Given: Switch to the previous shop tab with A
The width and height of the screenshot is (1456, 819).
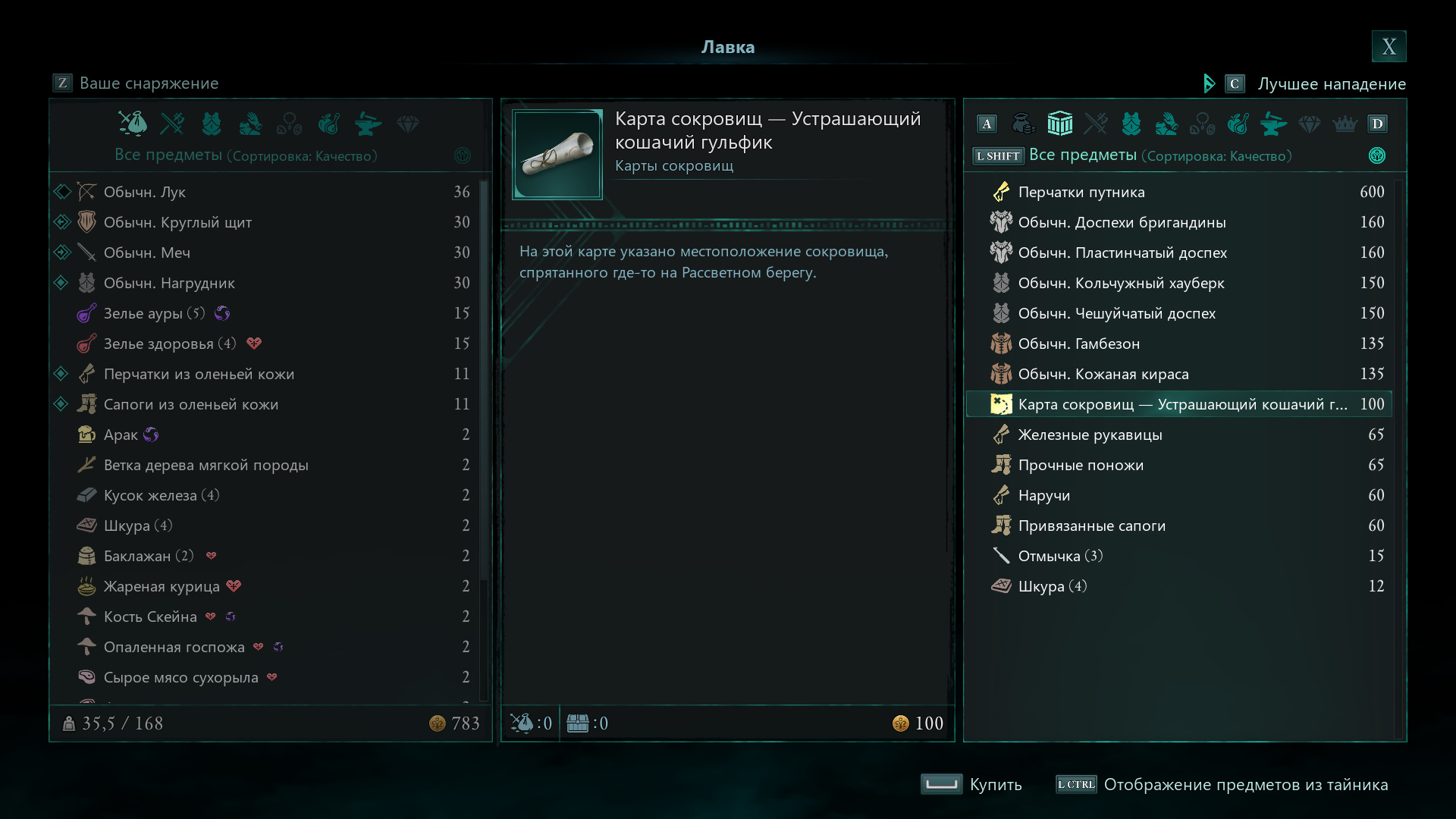Looking at the screenshot, I should point(987,124).
